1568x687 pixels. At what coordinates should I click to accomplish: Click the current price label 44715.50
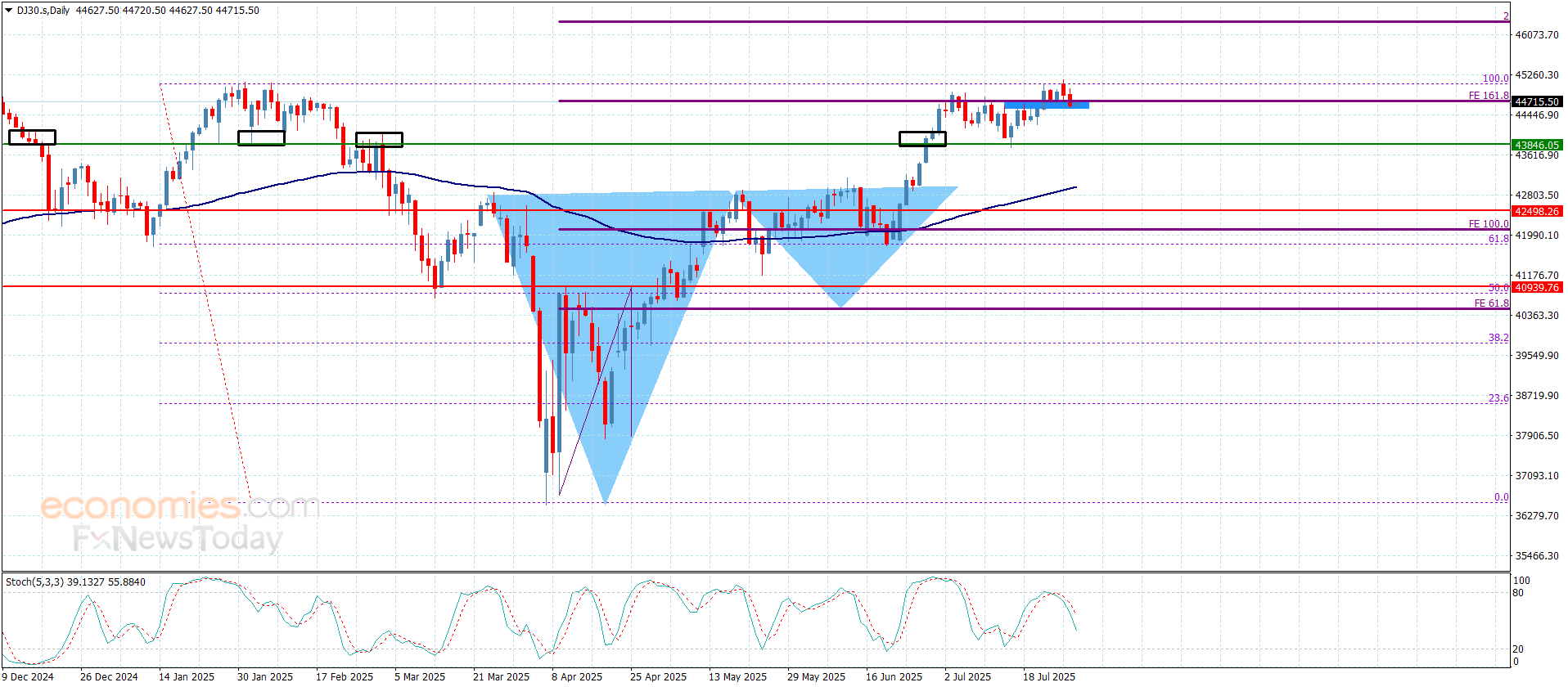point(1537,102)
